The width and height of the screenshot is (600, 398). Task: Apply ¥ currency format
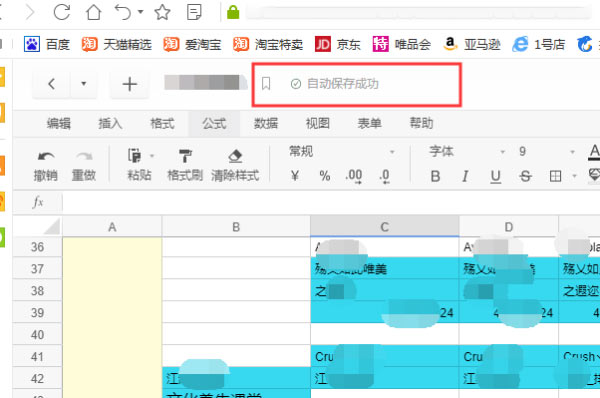[295, 176]
